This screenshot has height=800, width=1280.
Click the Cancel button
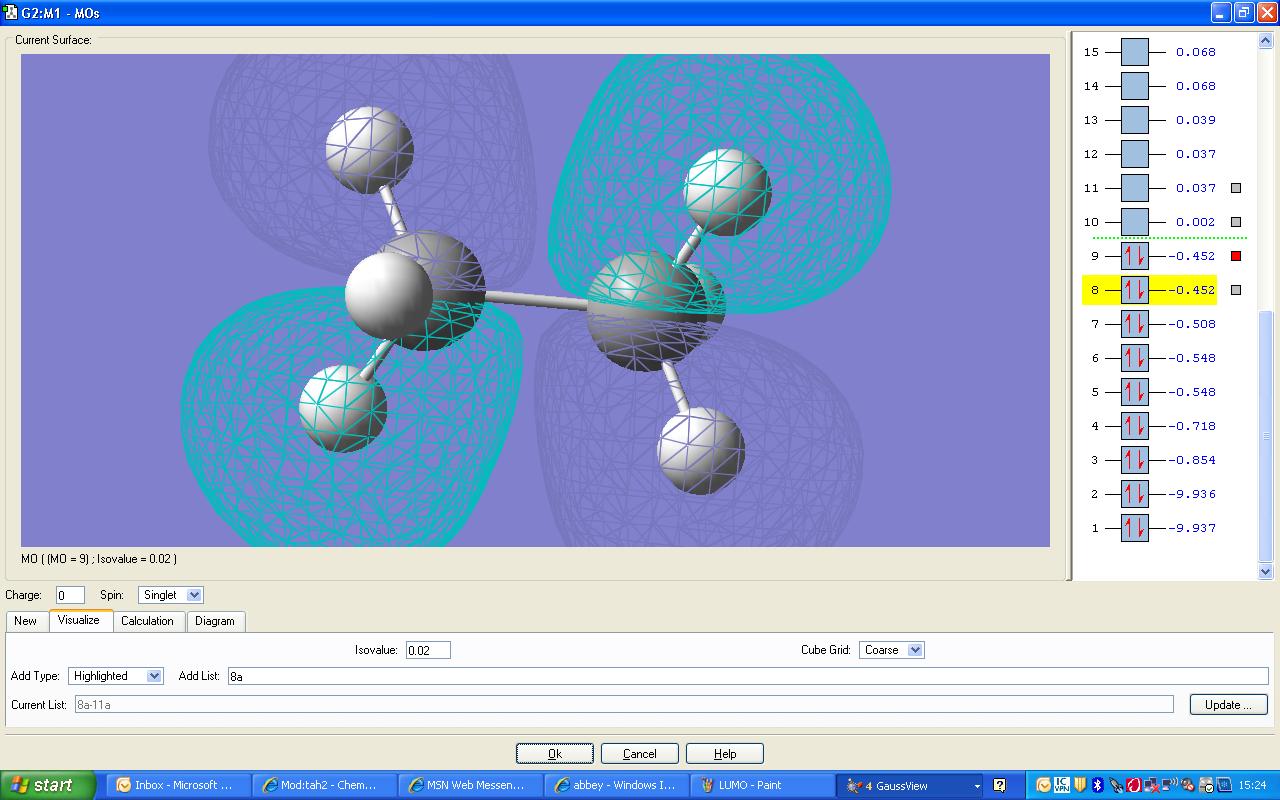639,754
